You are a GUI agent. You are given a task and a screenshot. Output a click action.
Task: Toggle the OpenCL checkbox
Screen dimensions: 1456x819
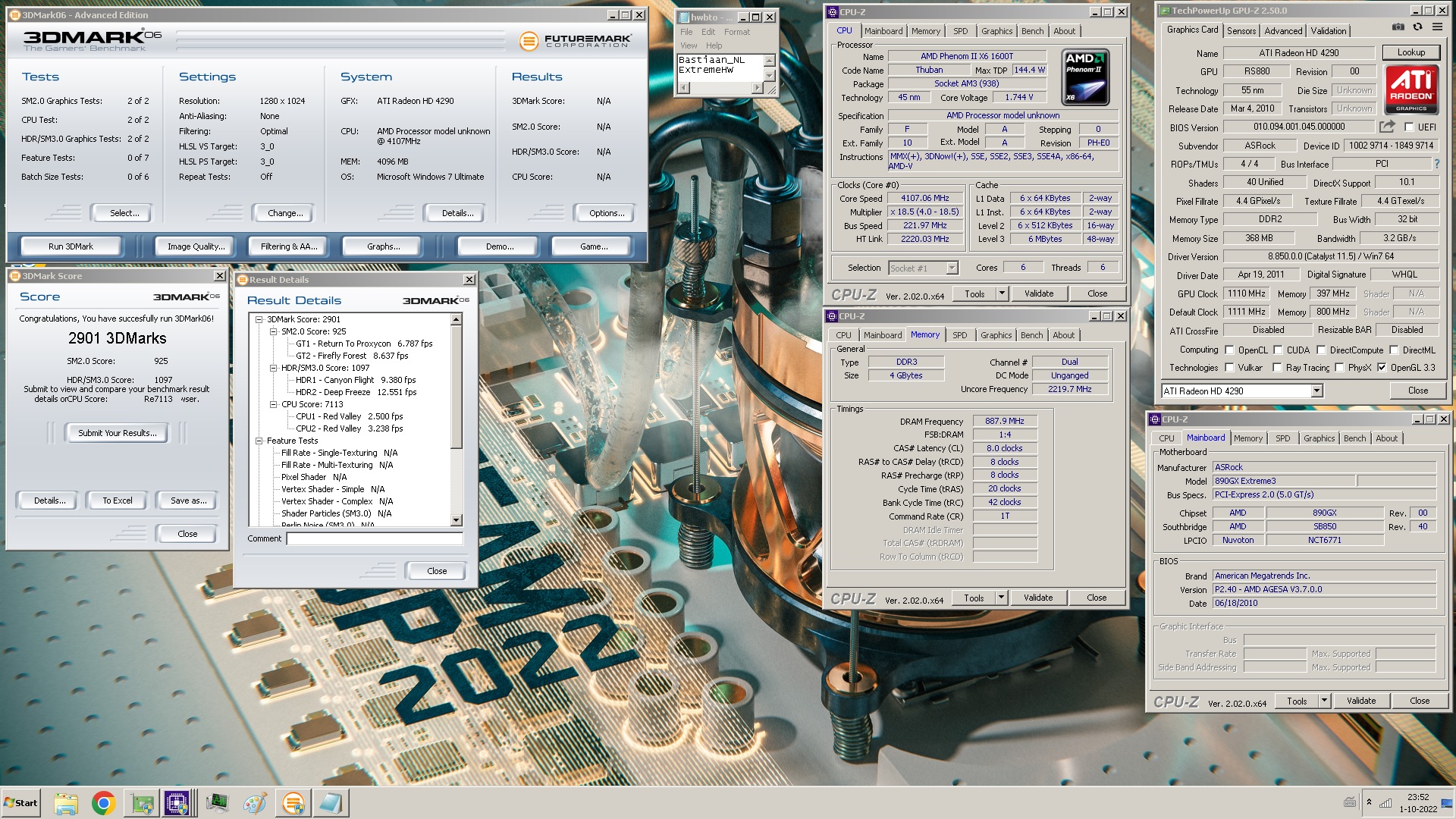click(1229, 350)
